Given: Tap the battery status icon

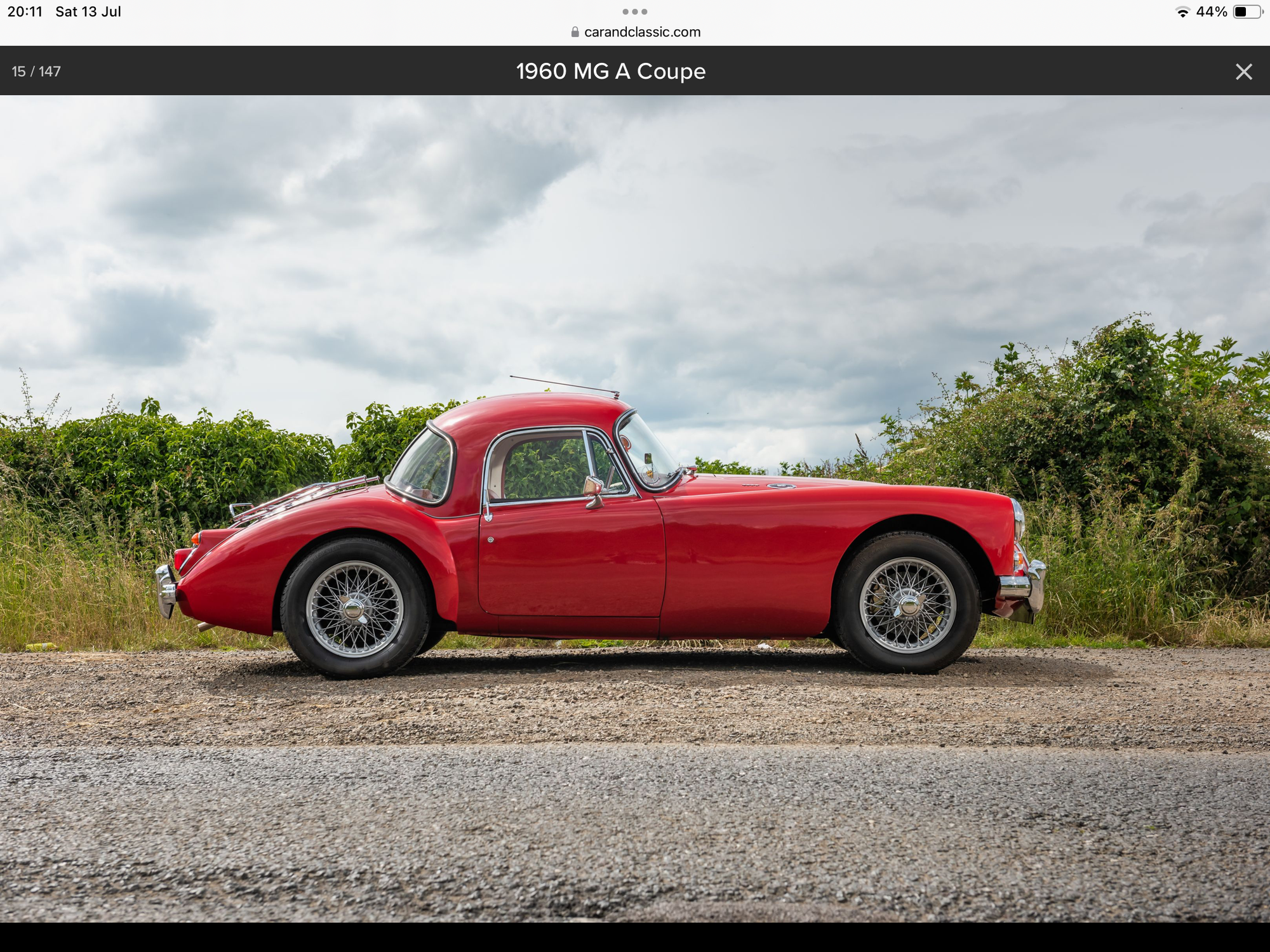Looking at the screenshot, I should tap(1247, 12).
